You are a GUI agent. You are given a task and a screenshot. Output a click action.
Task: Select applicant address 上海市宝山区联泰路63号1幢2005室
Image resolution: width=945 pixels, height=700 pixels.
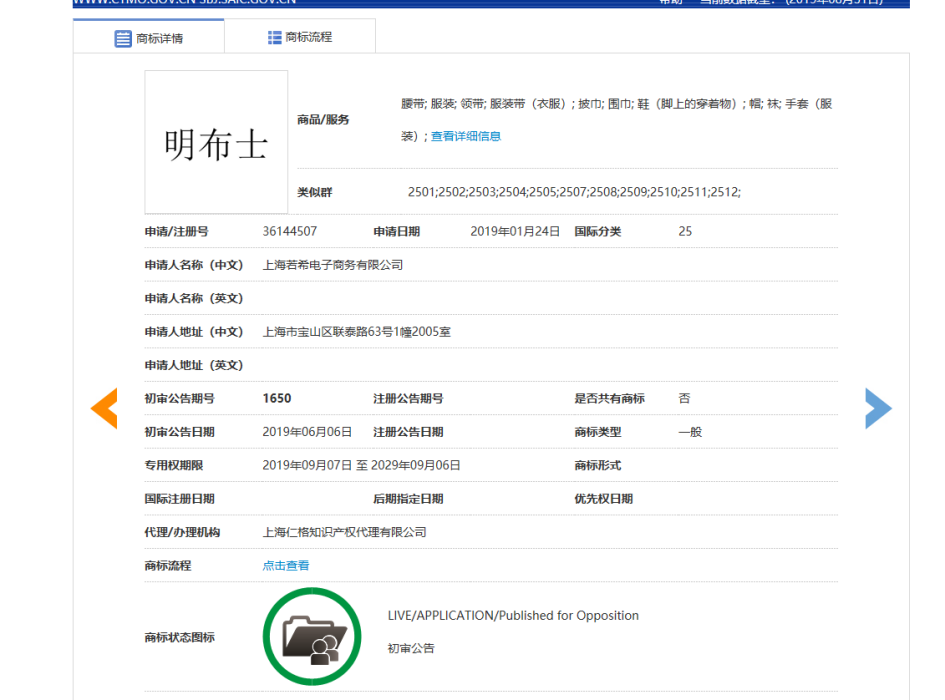(x=356, y=332)
